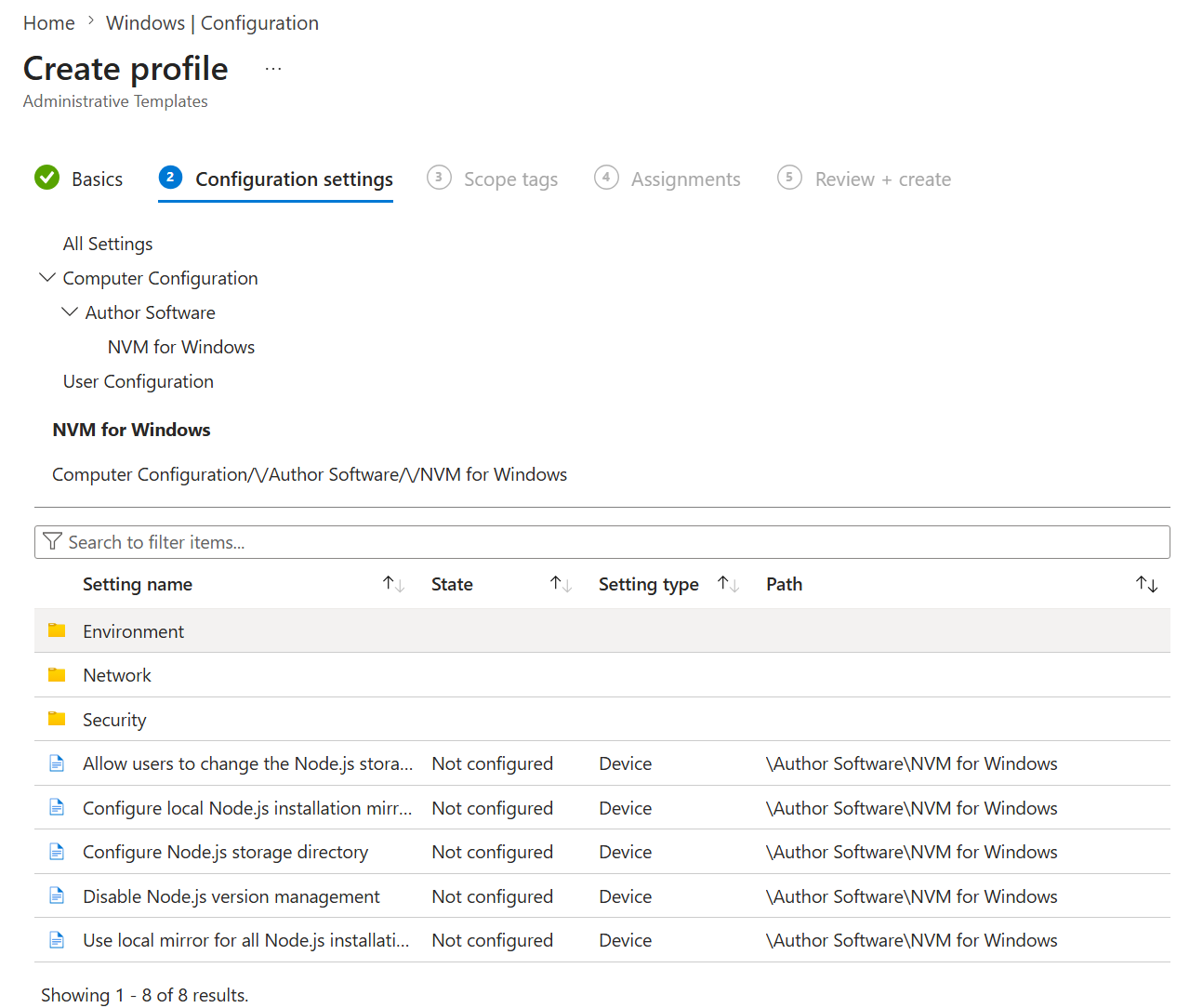This screenshot has width=1203, height=1008.
Task: Click document icon beside Configure Node.js storage directory
Action: 57,852
